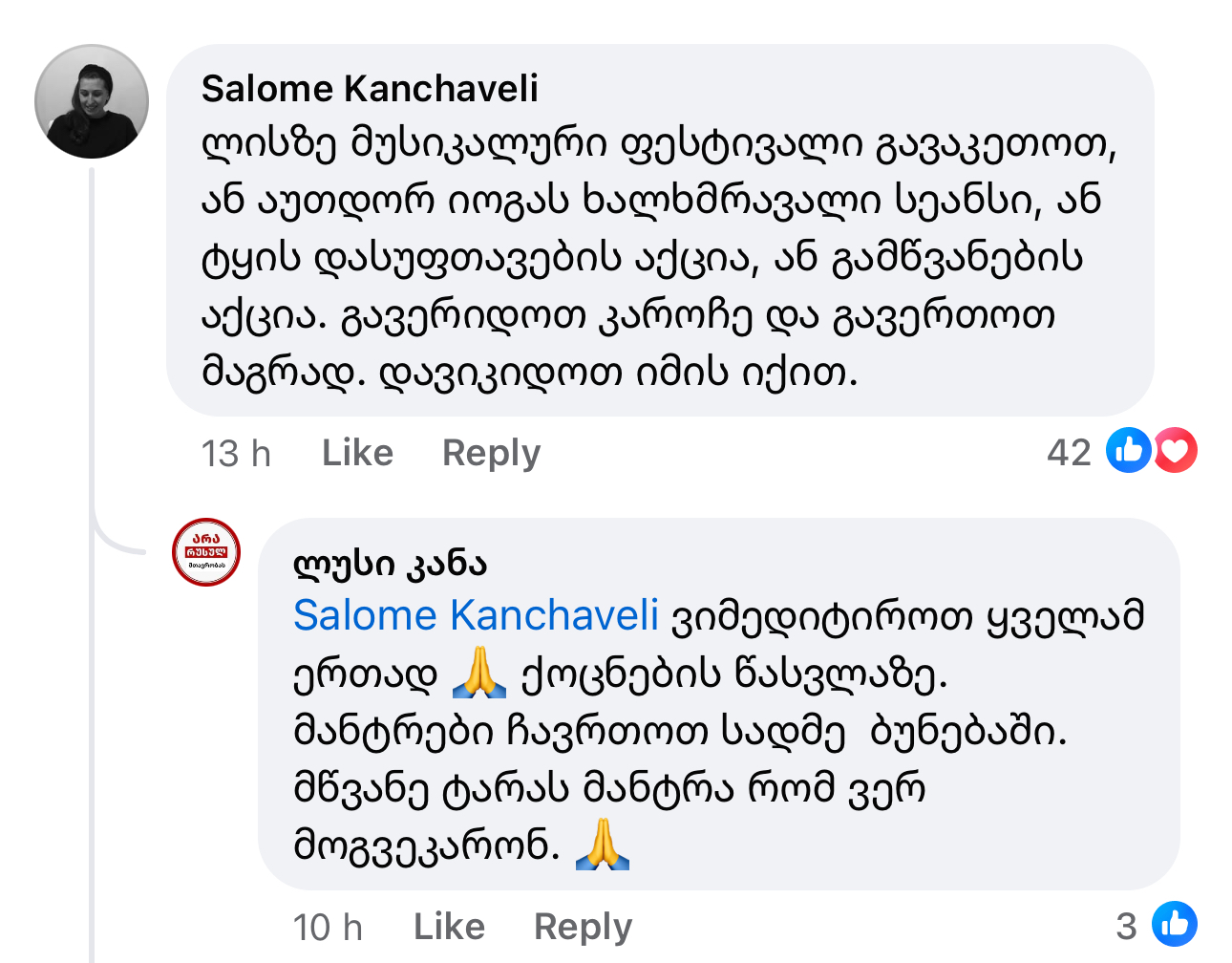This screenshot has width=1232, height=963.
Task: Reply to ლუსი კანა's comment
Action: [x=583, y=927]
